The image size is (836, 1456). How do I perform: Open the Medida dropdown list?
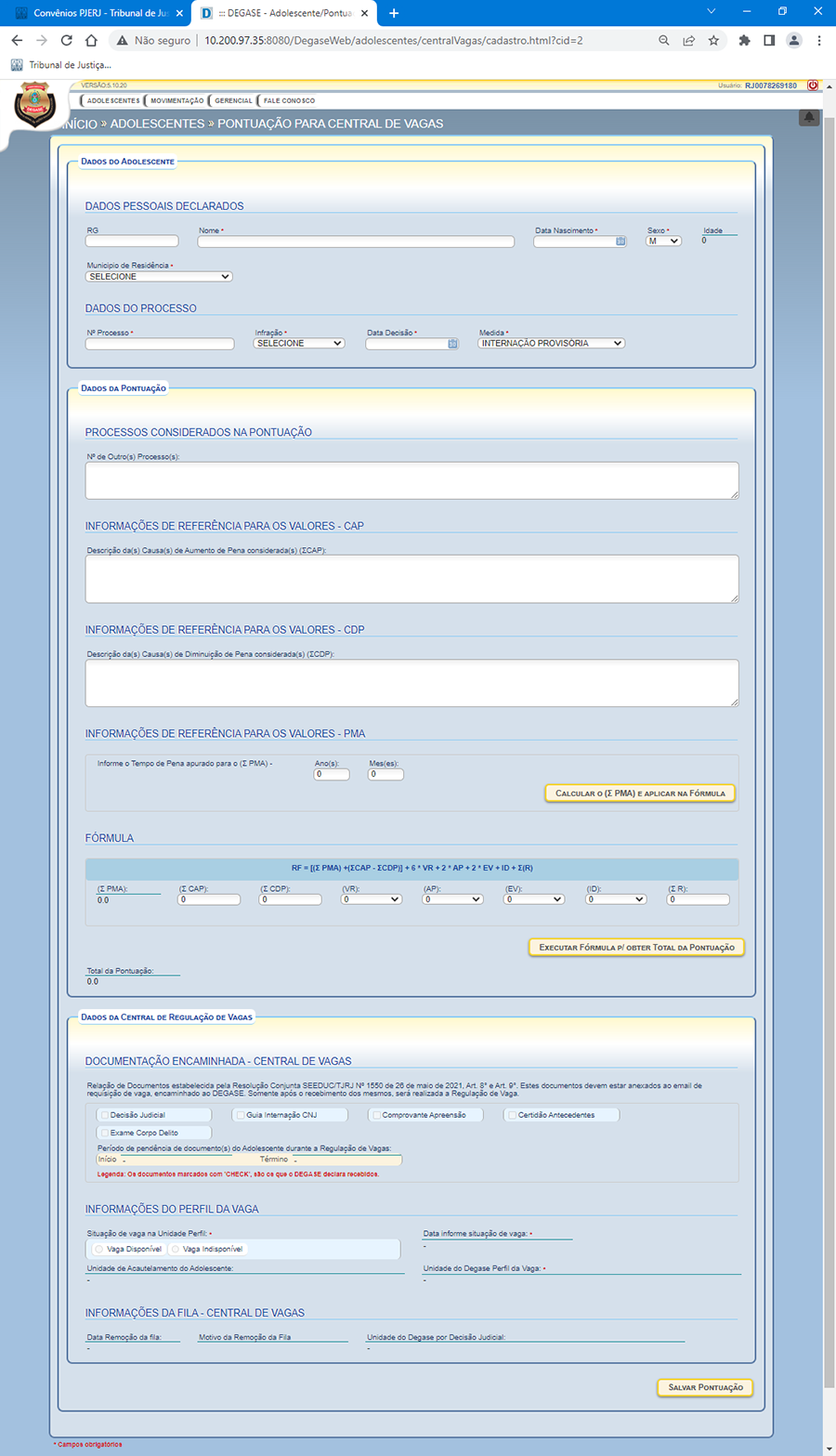pos(551,343)
